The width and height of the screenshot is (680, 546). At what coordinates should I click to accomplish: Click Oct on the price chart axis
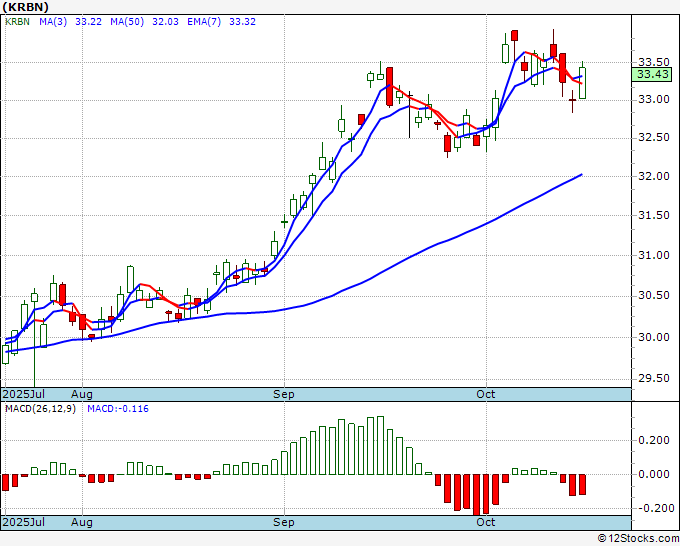point(485,394)
